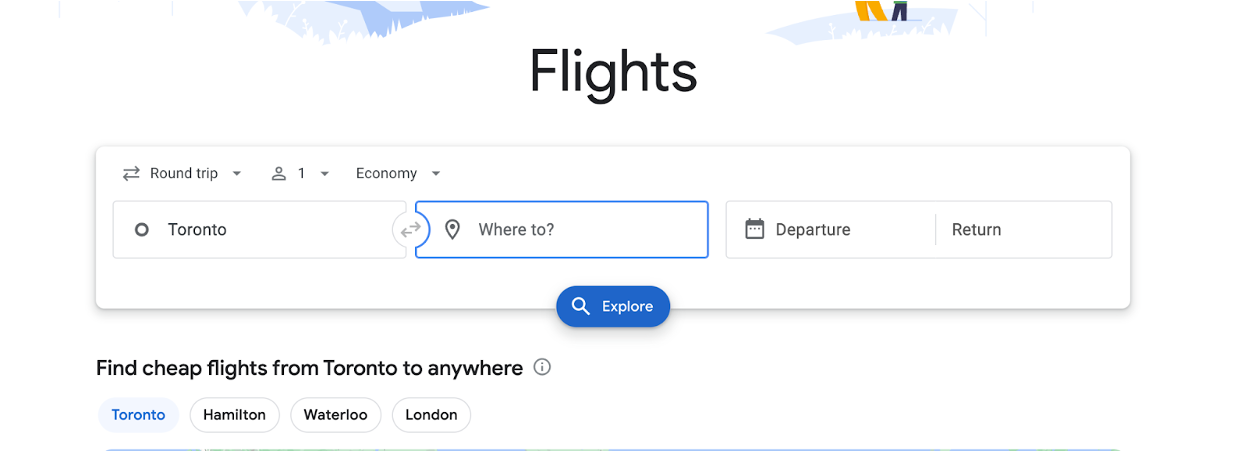Select the Toronto city chip
The width and height of the screenshot is (1248, 452).
tap(138, 415)
